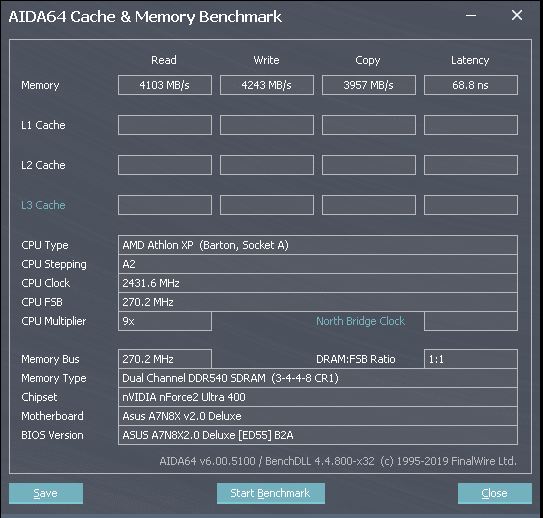Click the L2 Cache Write field
The image size is (543, 518).
[267, 165]
